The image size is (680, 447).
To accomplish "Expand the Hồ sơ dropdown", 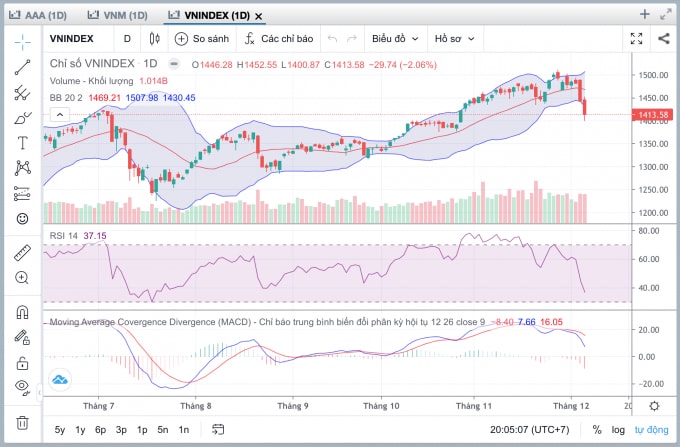I will pos(454,39).
